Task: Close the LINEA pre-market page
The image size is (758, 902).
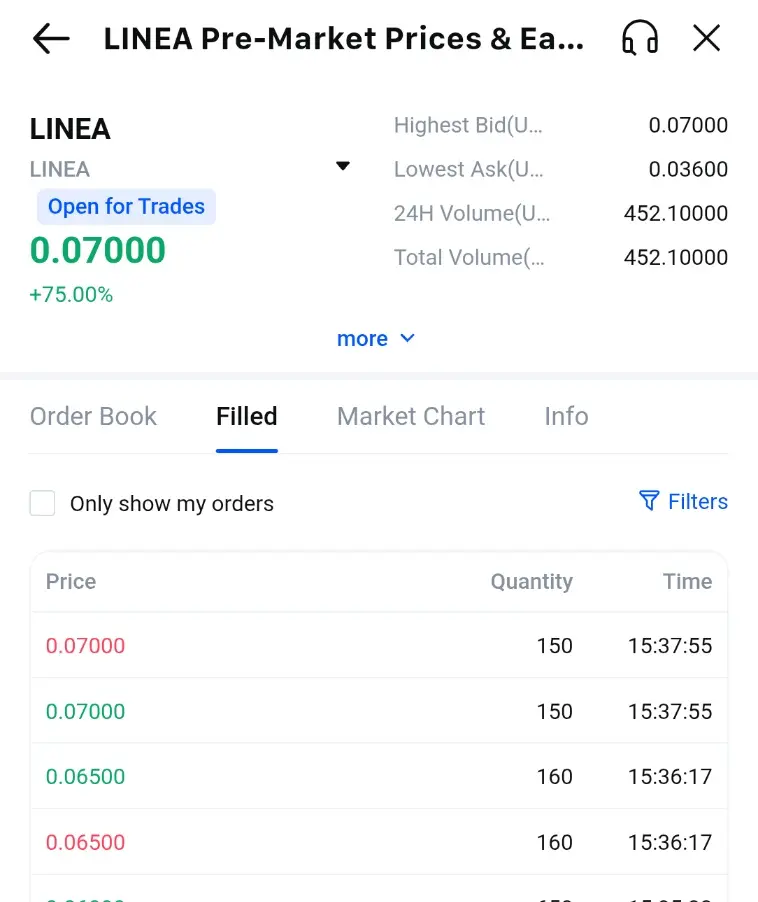Action: click(706, 39)
